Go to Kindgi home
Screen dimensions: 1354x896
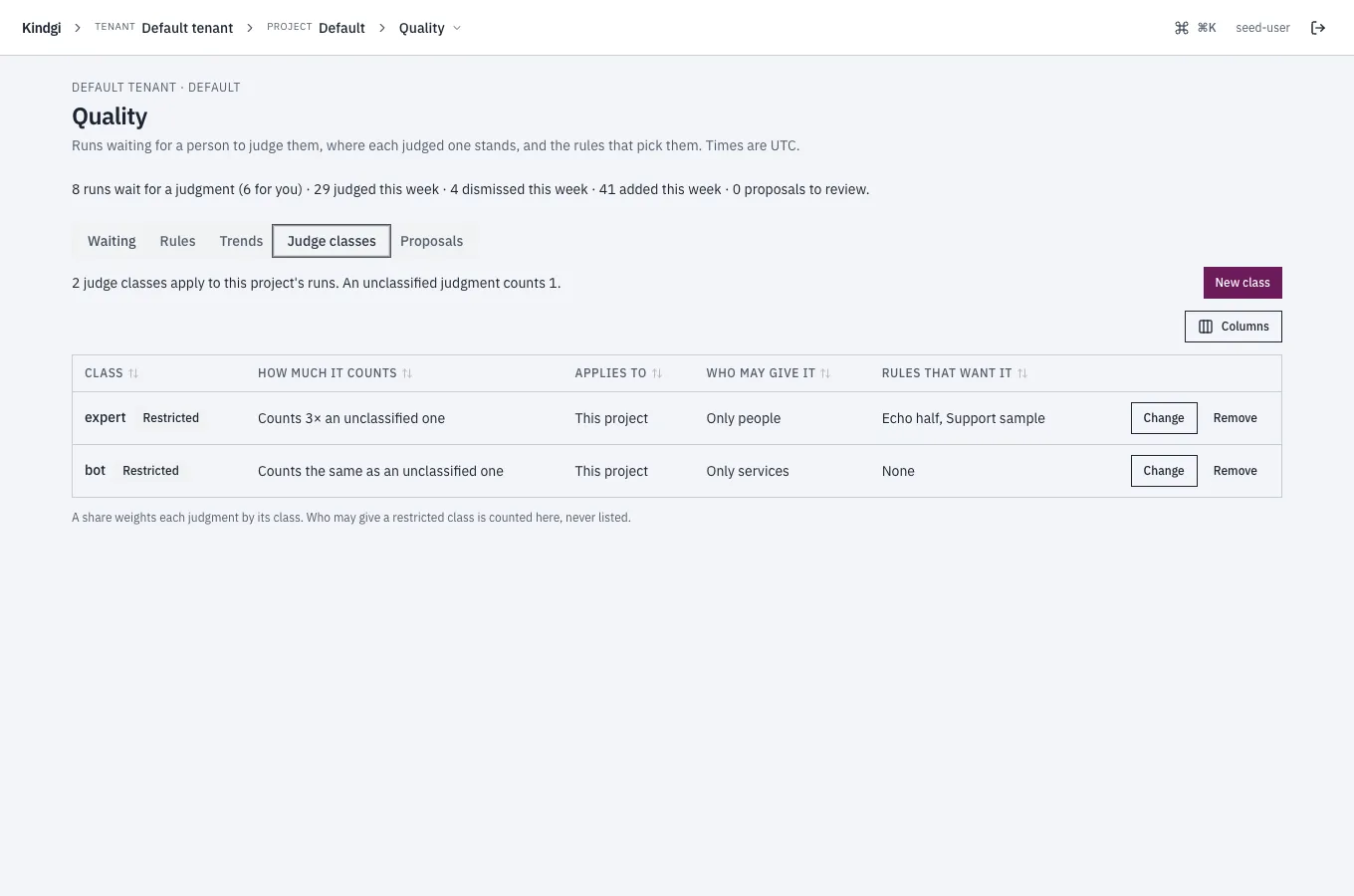[x=42, y=28]
